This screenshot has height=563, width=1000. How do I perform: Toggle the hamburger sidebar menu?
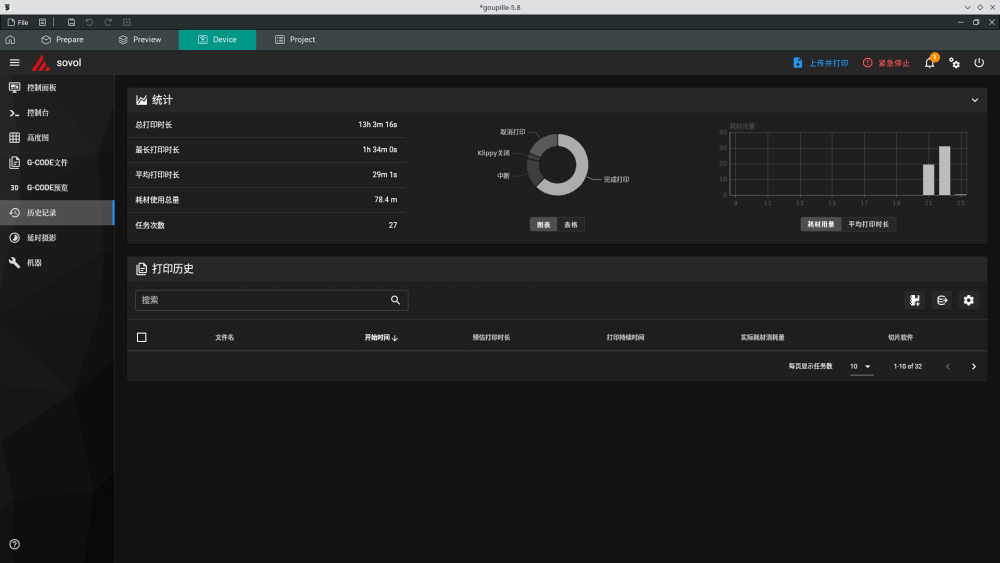[15, 62]
